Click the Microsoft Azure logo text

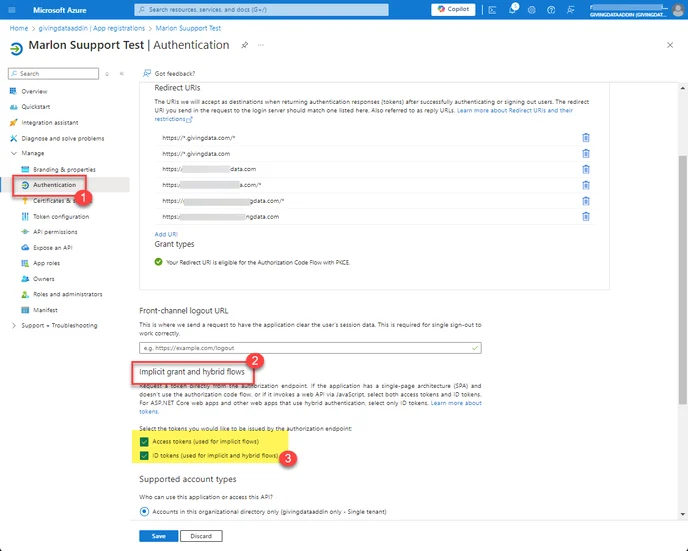coord(60,10)
